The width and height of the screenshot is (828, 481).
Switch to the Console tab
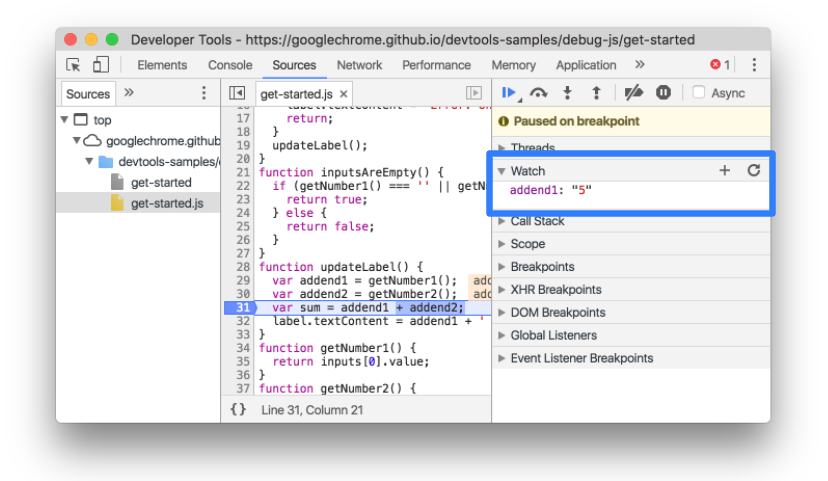[230, 65]
